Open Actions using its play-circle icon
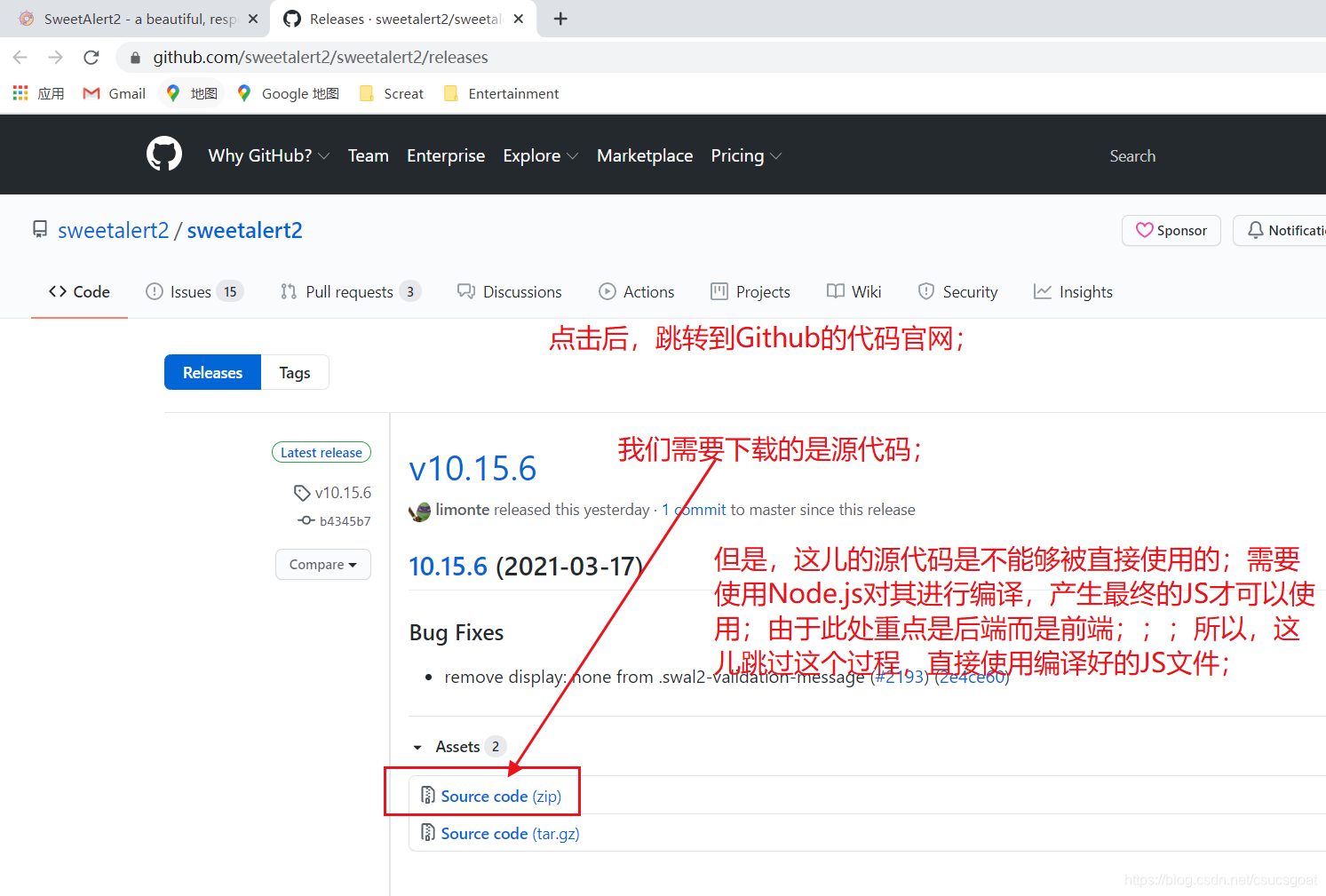Image resolution: width=1326 pixels, height=896 pixels. click(x=607, y=291)
